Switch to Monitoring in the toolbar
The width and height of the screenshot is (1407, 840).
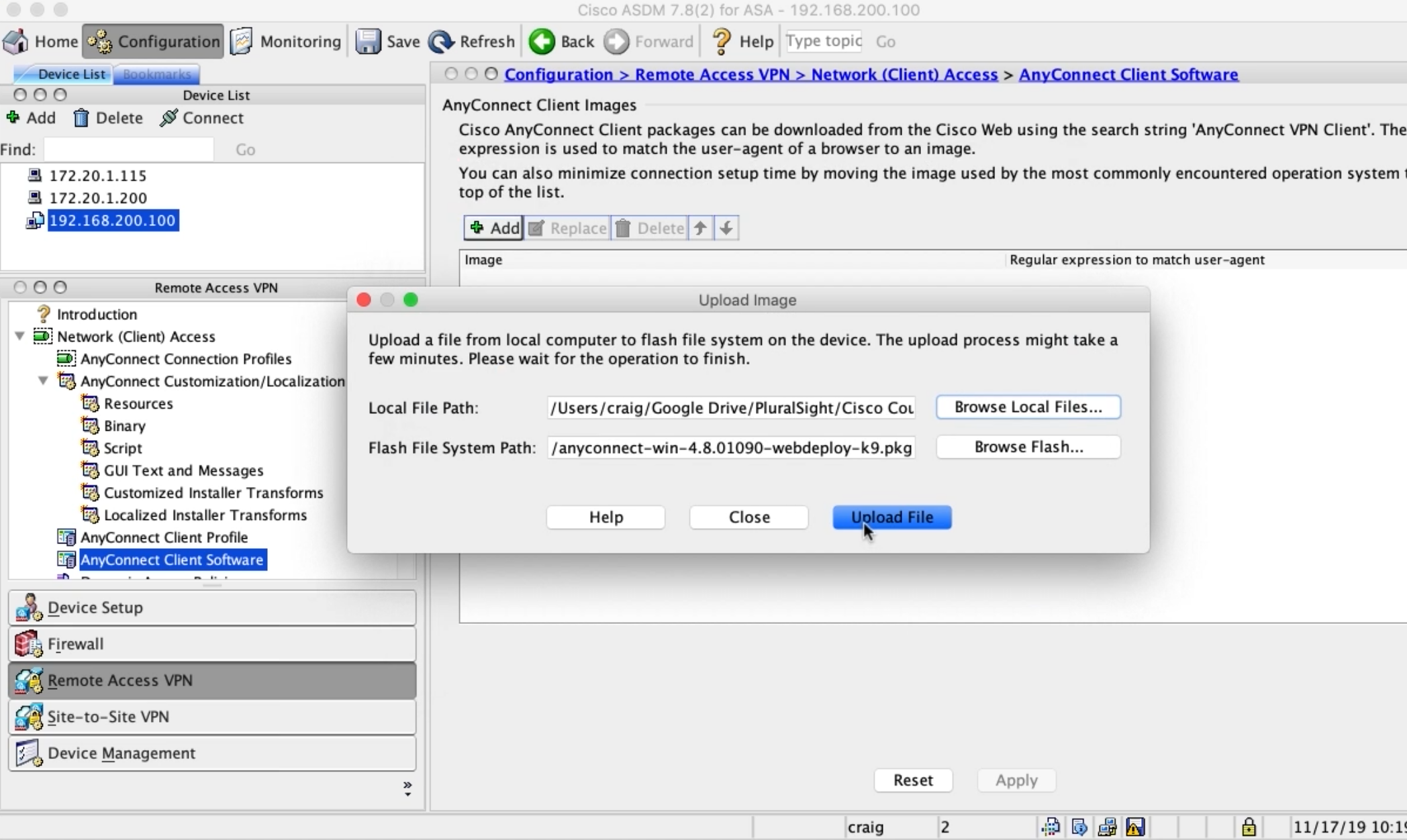[286, 42]
